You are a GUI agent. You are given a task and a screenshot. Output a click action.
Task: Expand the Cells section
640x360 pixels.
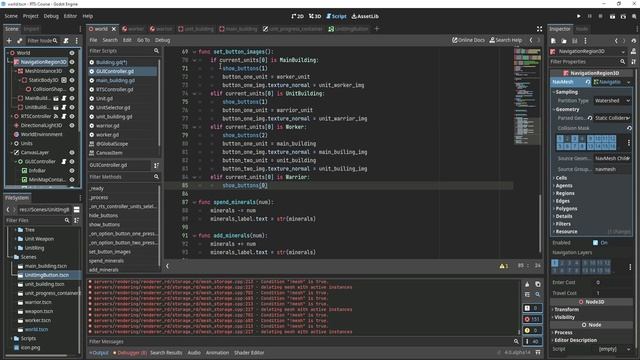pos(560,178)
